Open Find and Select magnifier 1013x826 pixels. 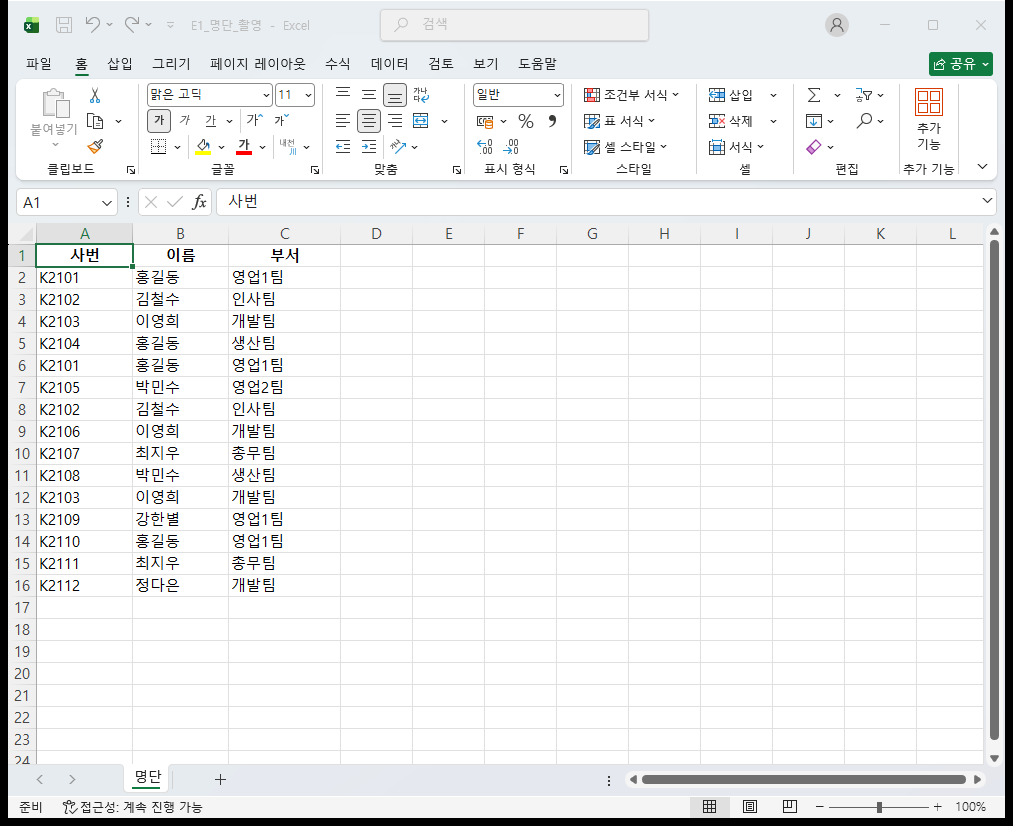864,121
